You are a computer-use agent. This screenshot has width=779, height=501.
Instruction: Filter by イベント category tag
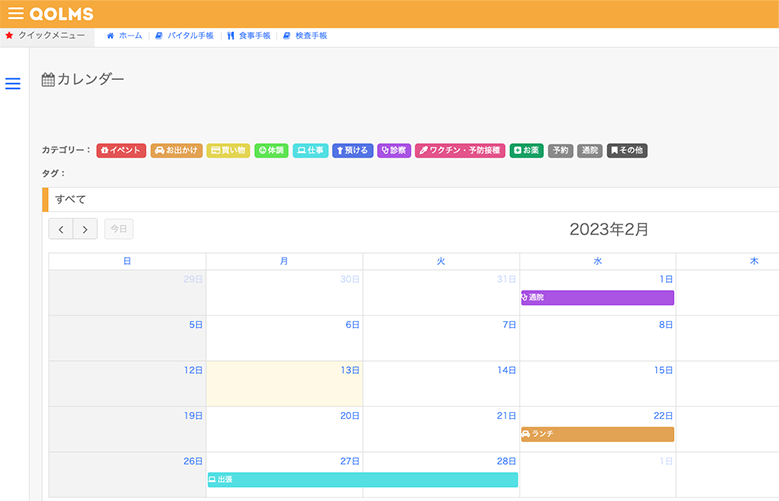121,150
